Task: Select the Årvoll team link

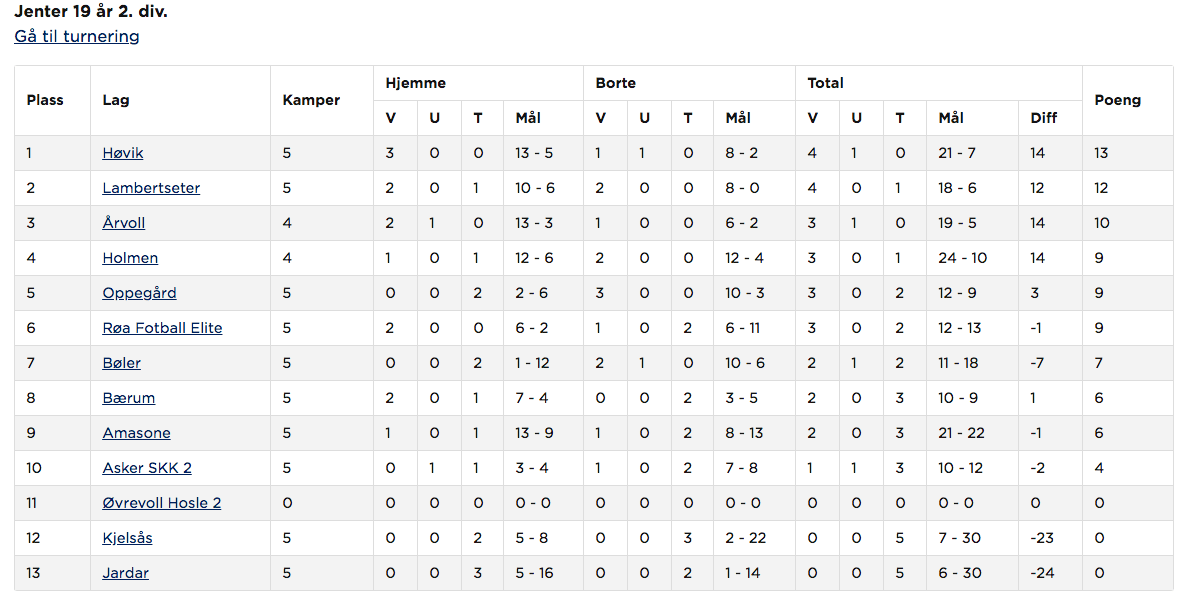Action: click(124, 223)
